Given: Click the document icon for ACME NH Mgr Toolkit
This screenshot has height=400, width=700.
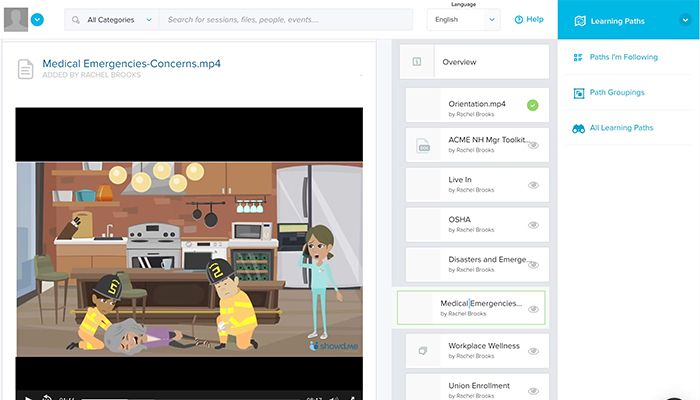Looking at the screenshot, I should [x=423, y=145].
